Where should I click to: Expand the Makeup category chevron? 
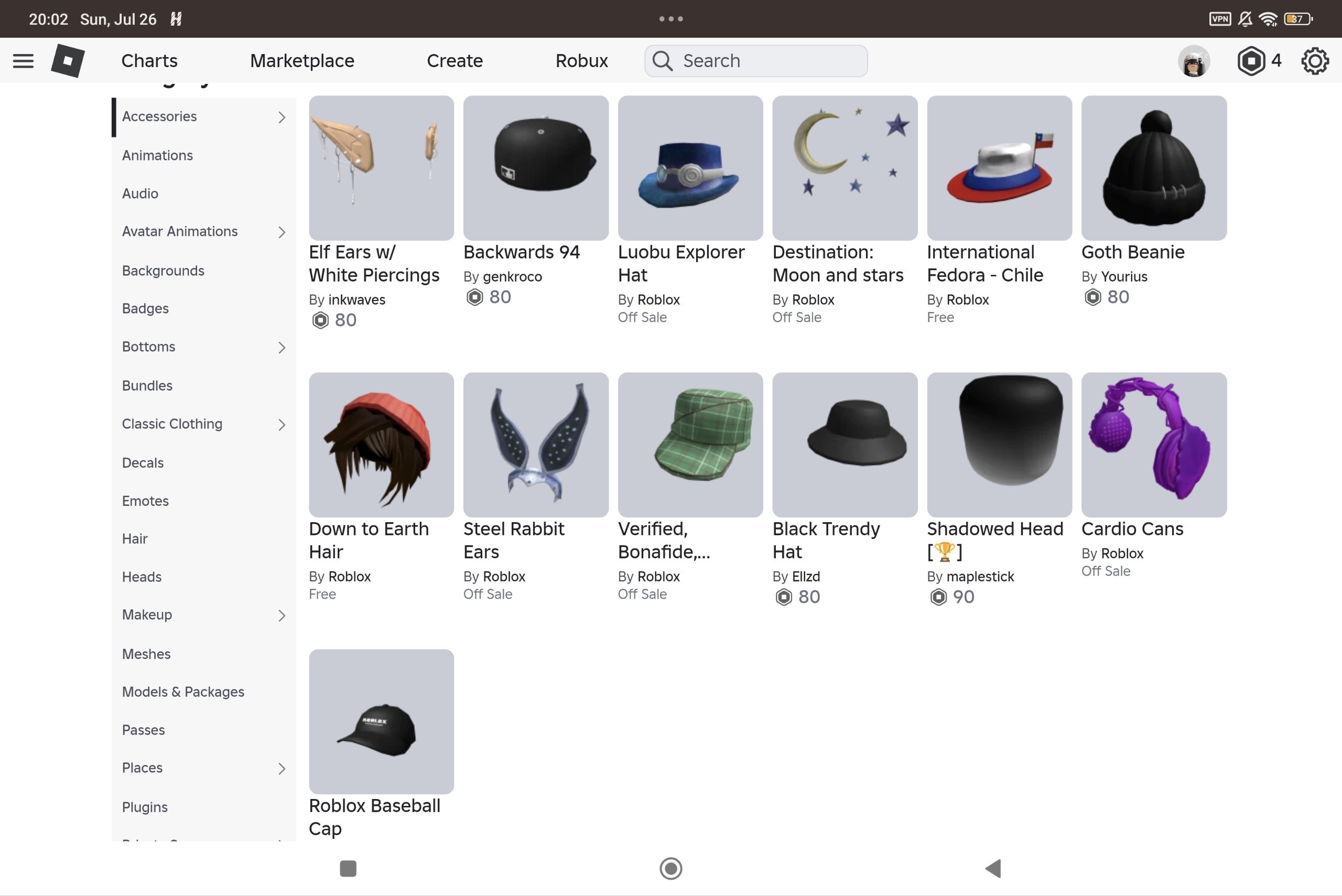[282, 616]
